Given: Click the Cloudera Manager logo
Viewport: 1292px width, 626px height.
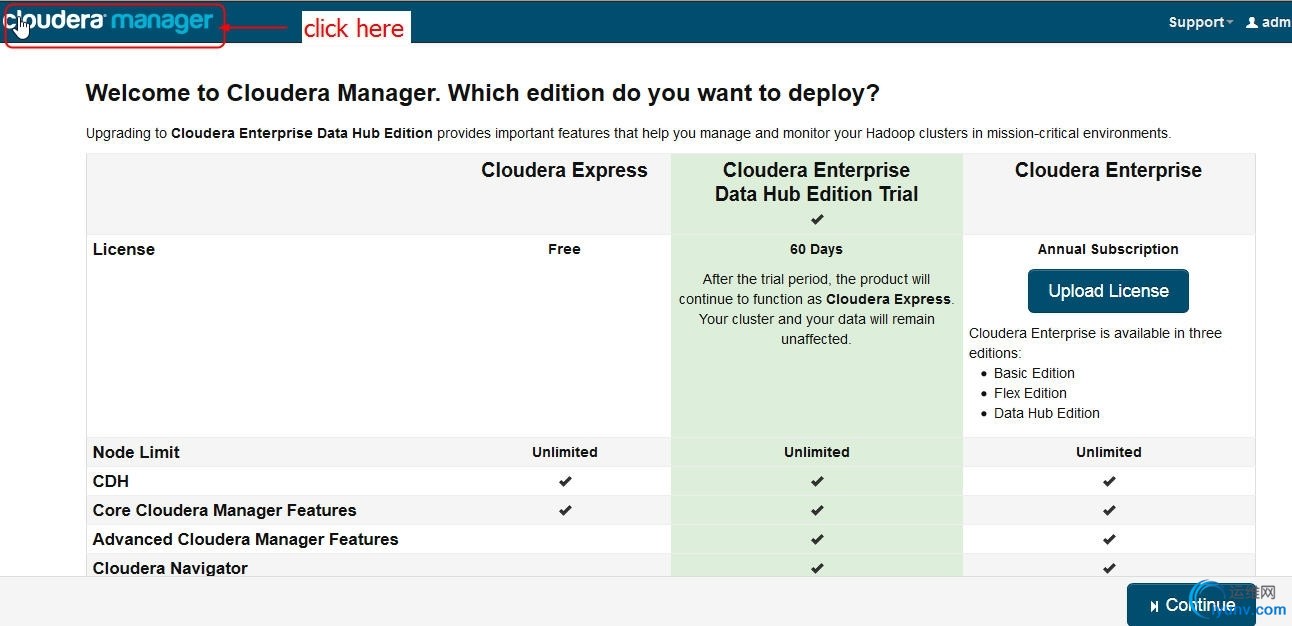Looking at the screenshot, I should [x=112, y=23].
